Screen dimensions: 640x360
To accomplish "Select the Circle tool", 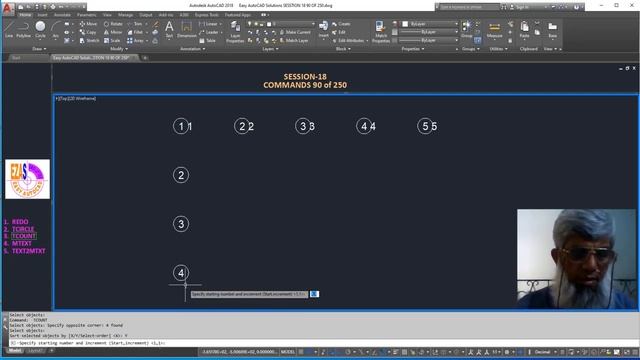I will tap(40, 29).
